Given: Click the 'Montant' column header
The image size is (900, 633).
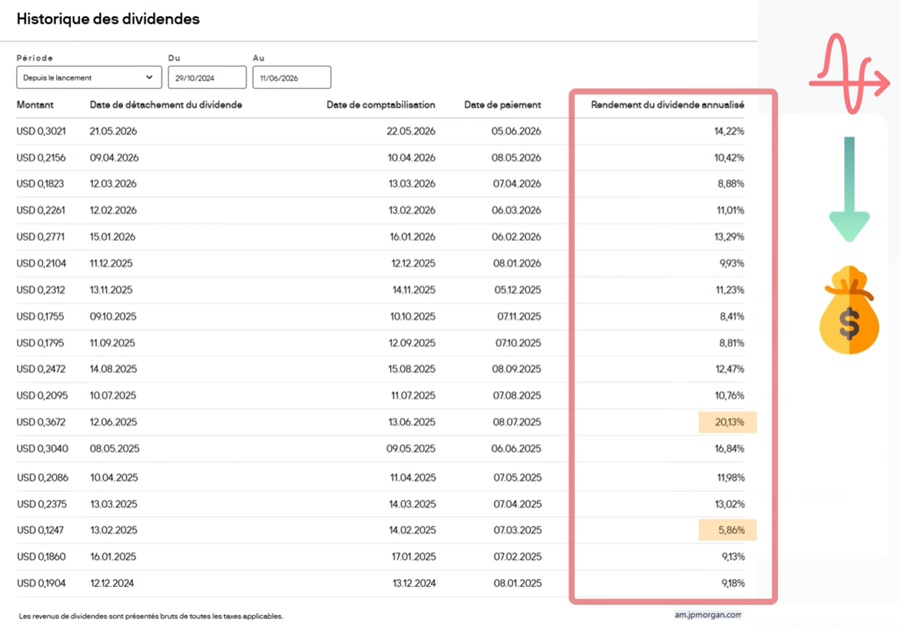Looking at the screenshot, I should click(35, 105).
